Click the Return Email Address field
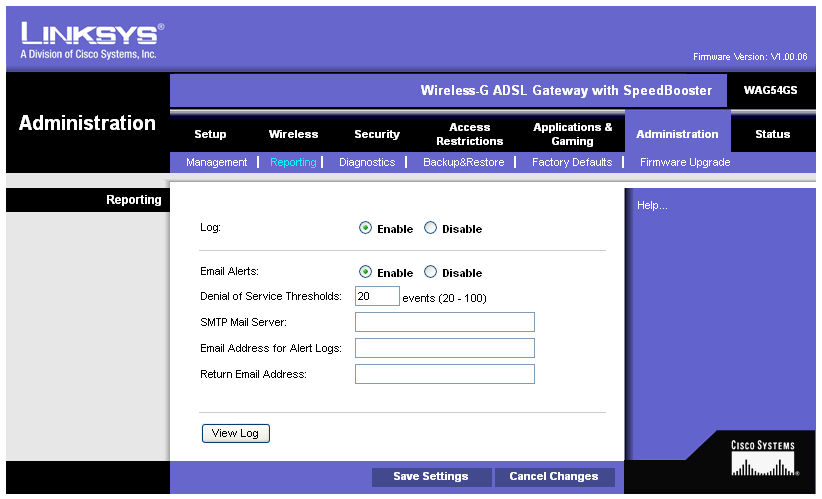This screenshot has height=499, width=822. click(x=445, y=374)
